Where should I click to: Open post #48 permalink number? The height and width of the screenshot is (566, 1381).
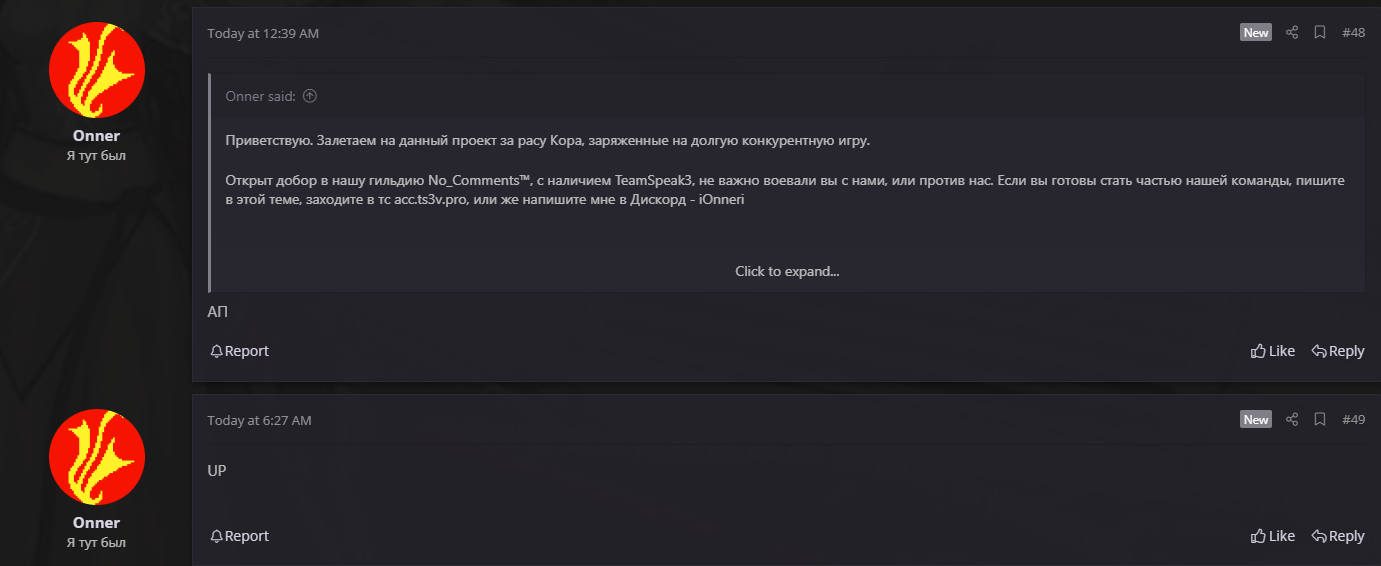pyautogui.click(x=1353, y=33)
